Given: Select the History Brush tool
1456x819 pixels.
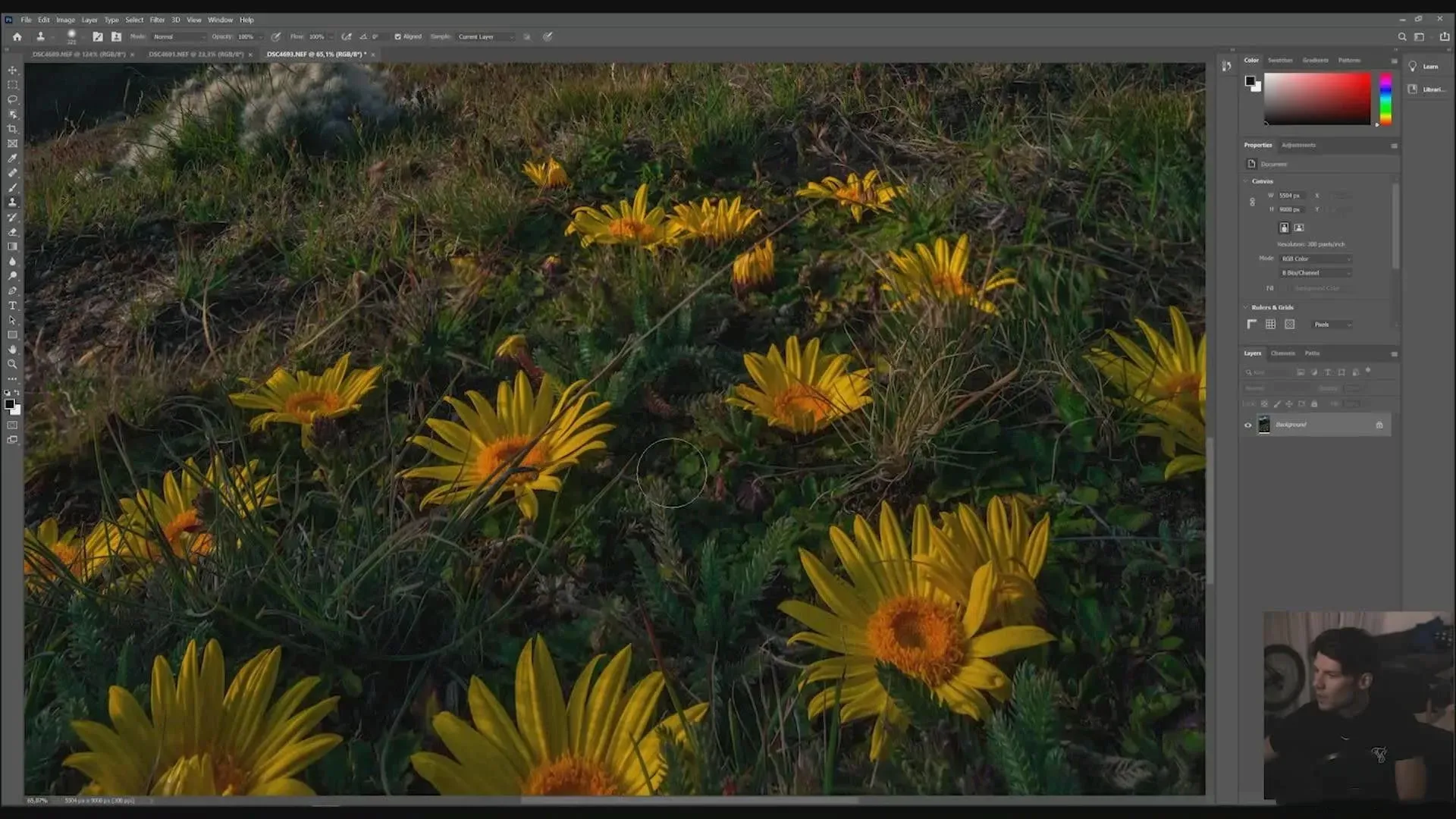Looking at the screenshot, I should coord(12,217).
